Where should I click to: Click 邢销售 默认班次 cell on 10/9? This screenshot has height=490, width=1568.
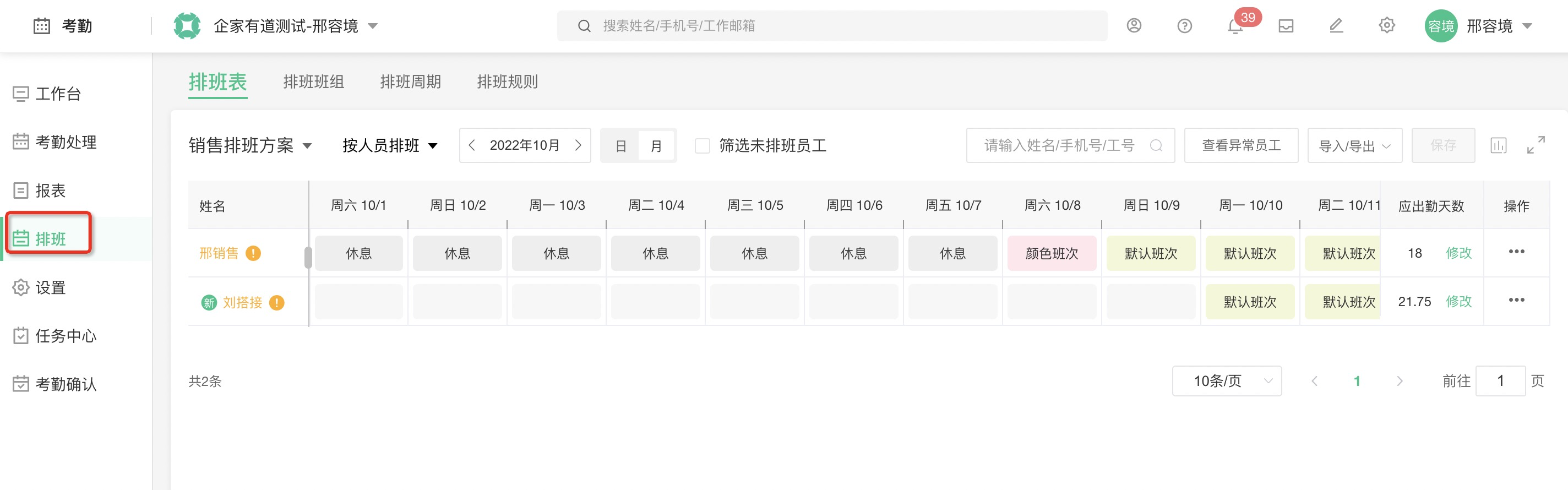tap(1151, 253)
